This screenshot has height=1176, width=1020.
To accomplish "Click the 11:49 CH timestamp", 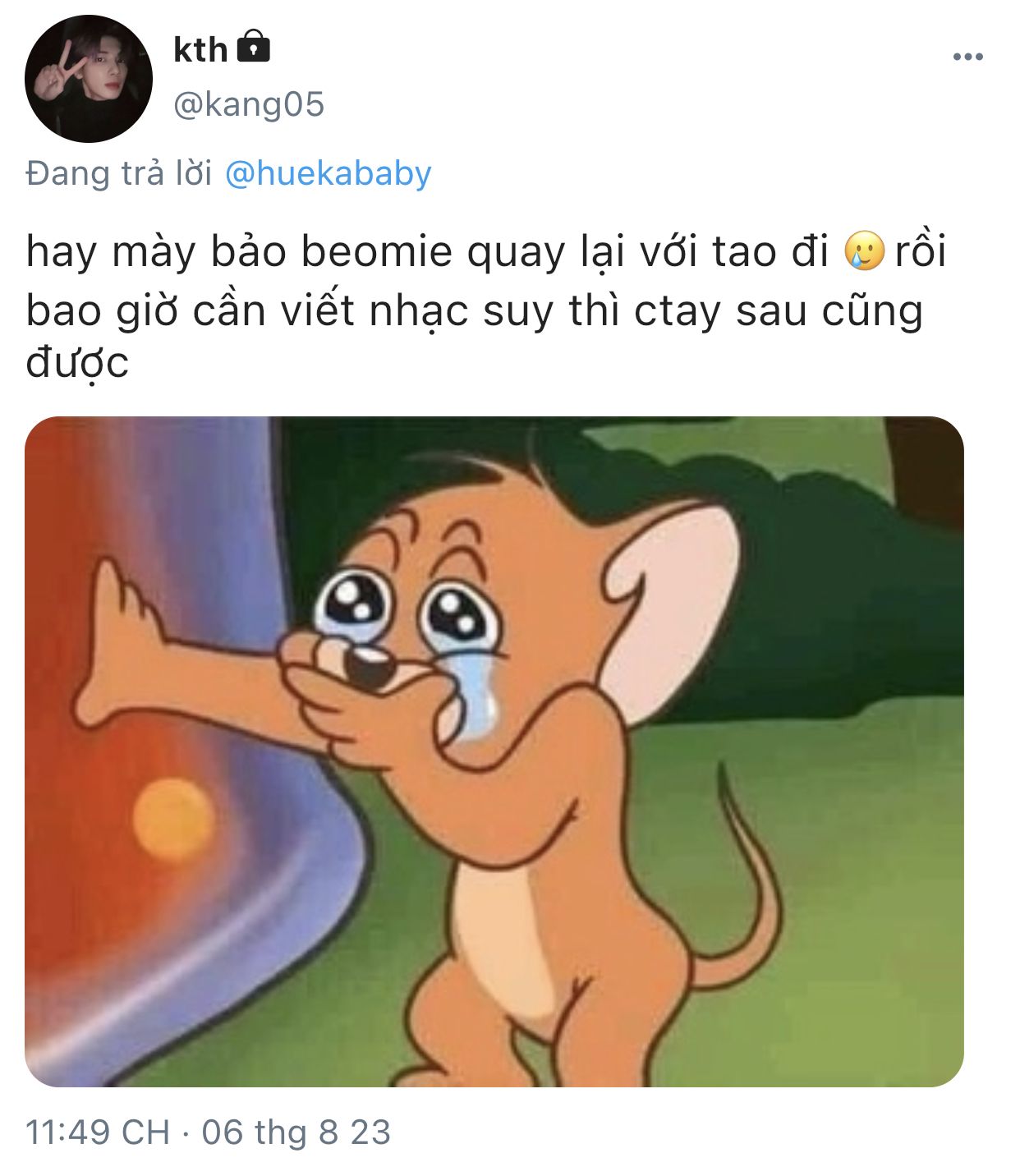I will click(98, 1132).
